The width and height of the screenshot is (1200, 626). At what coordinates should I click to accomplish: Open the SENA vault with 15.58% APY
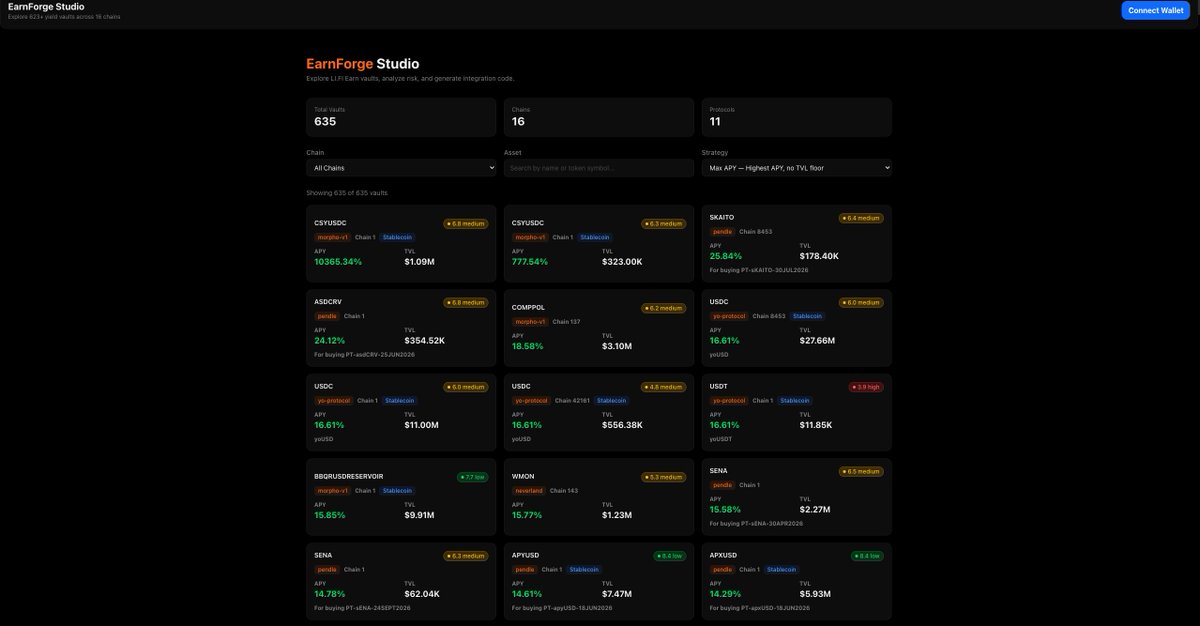pyautogui.click(x=796, y=496)
